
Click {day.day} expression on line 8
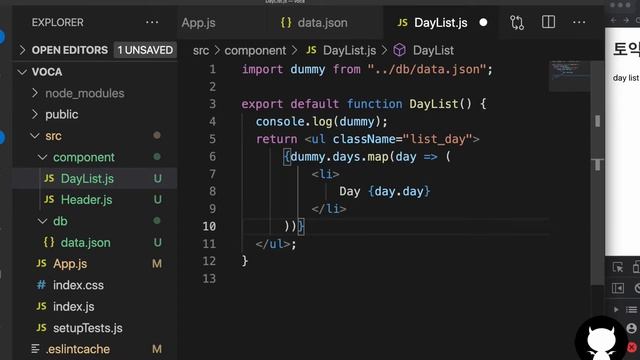click(399, 191)
